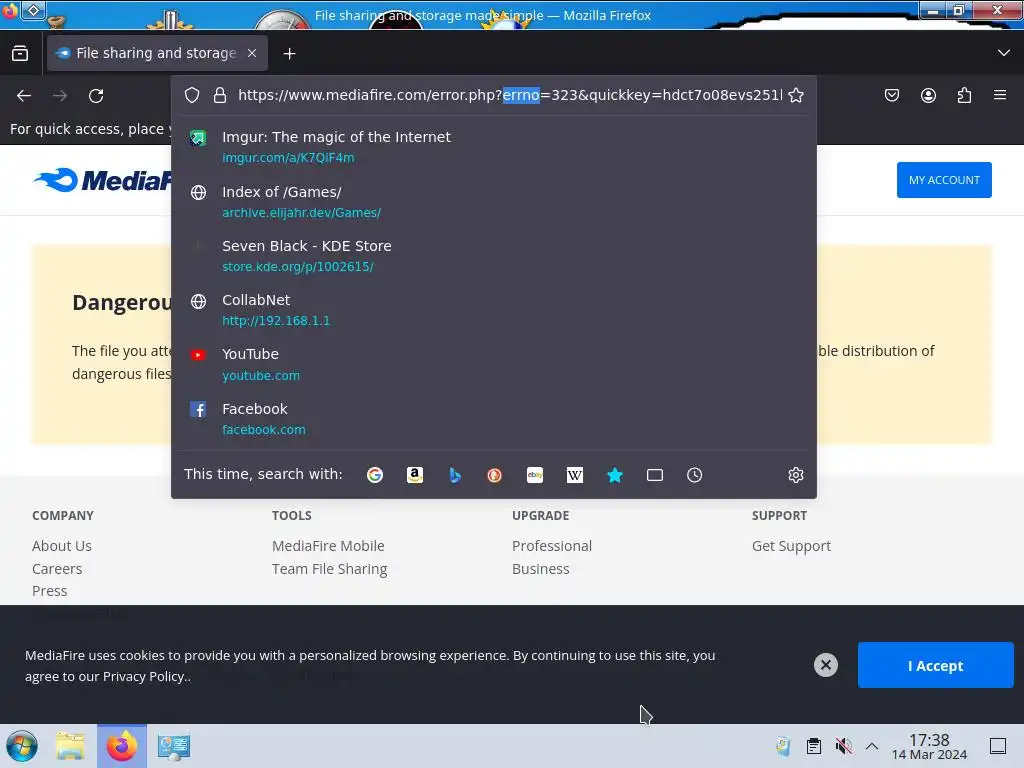The image size is (1024, 768).
Task: Search in open Tabs icon
Action: point(654,475)
